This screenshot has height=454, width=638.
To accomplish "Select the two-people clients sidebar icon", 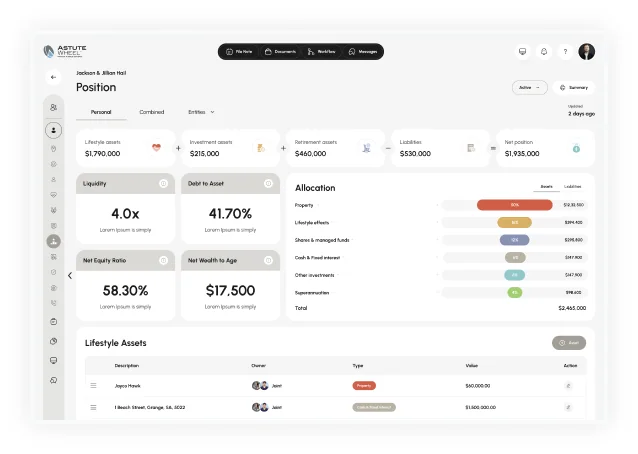I will pos(53,107).
